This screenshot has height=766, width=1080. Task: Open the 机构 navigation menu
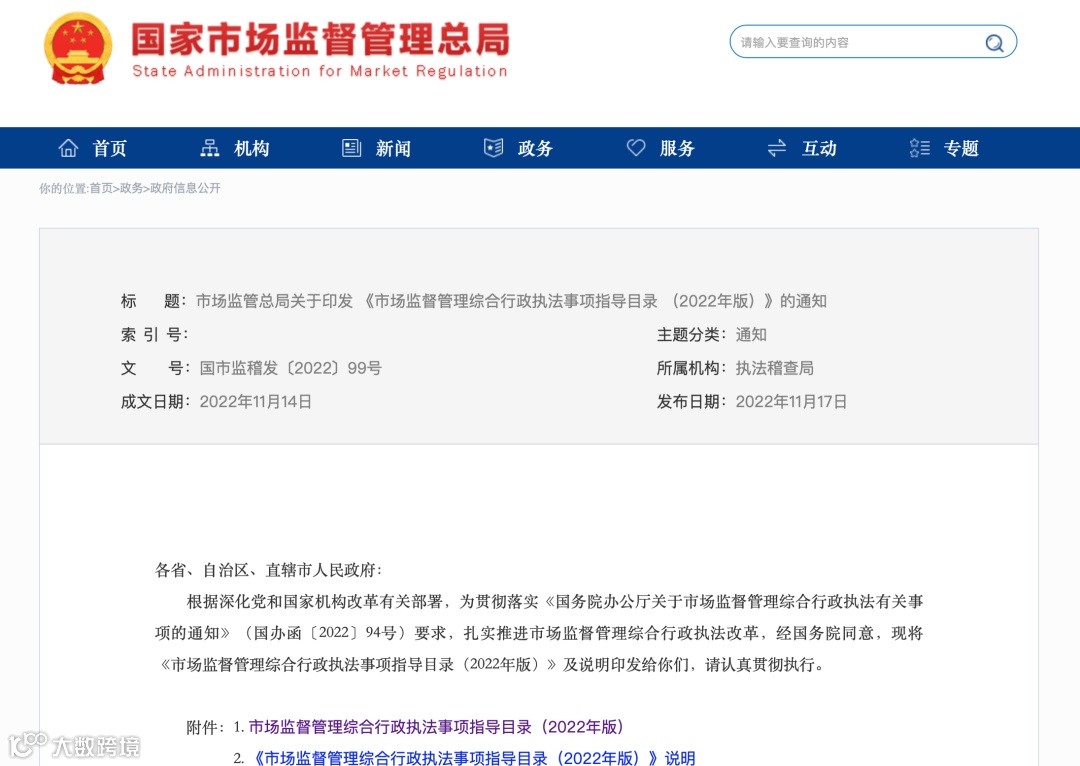(251, 148)
